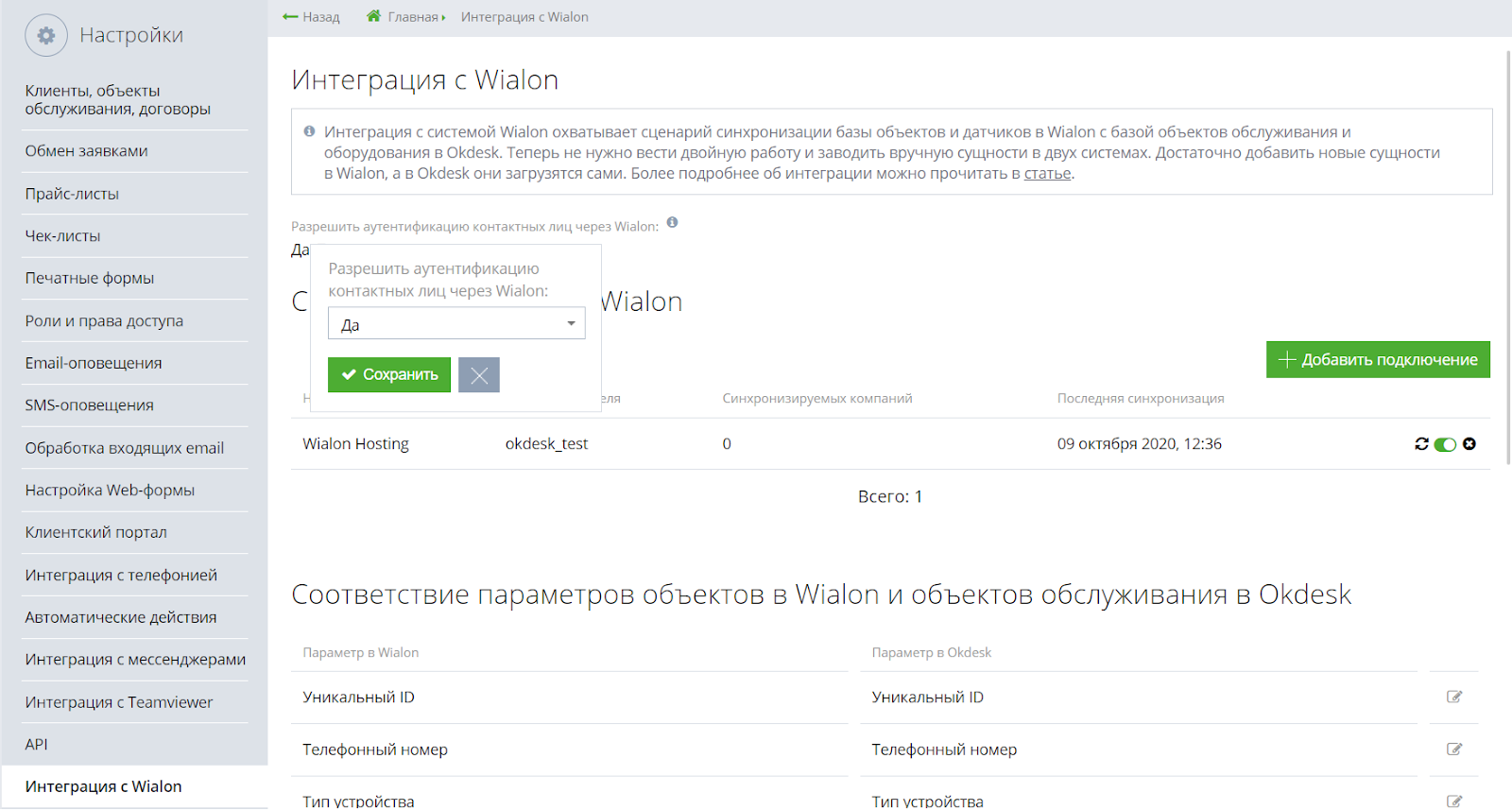Open the Да dropdown in the popup
Viewport: 1512px width, 810px height.
tap(456, 324)
